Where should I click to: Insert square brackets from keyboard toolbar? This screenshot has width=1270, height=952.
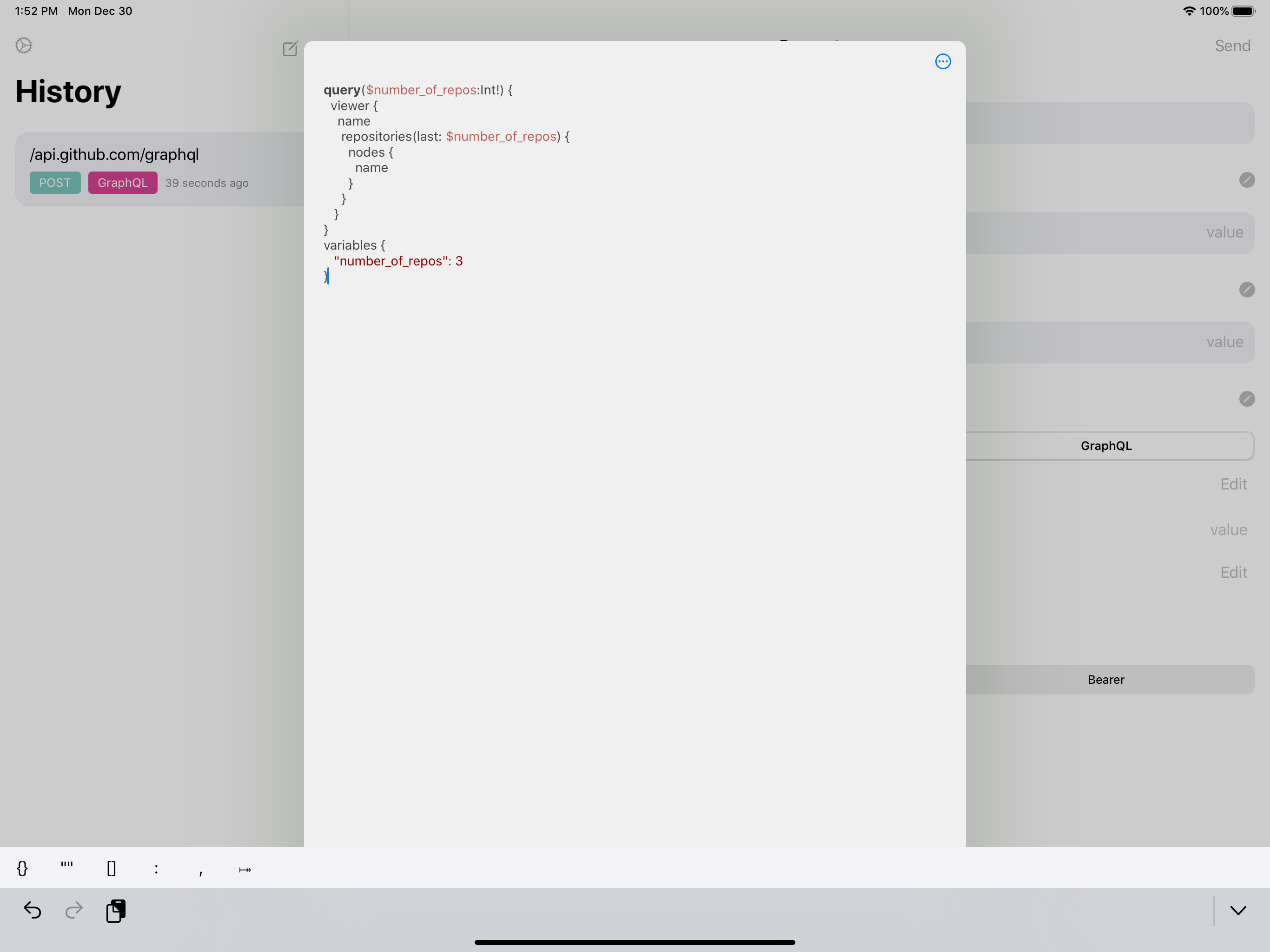(112, 868)
